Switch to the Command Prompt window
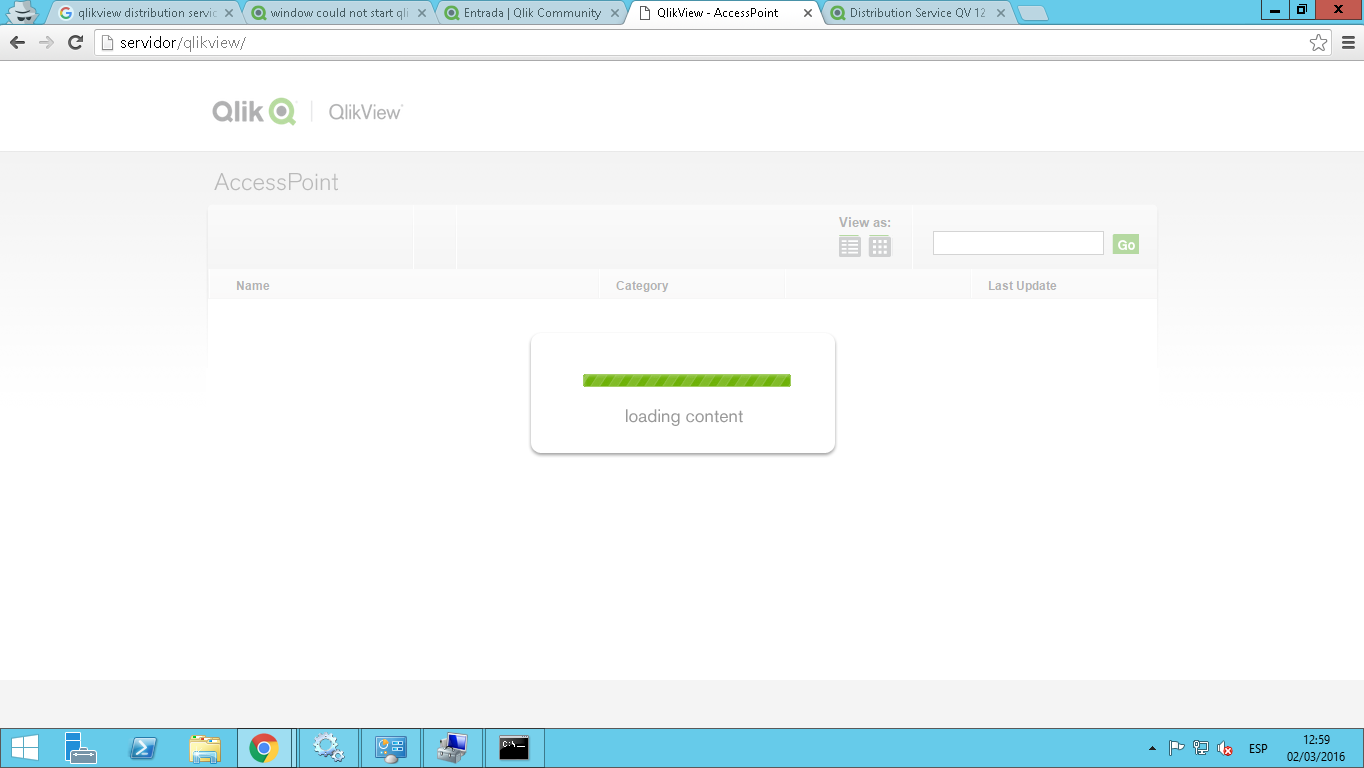 [514, 748]
